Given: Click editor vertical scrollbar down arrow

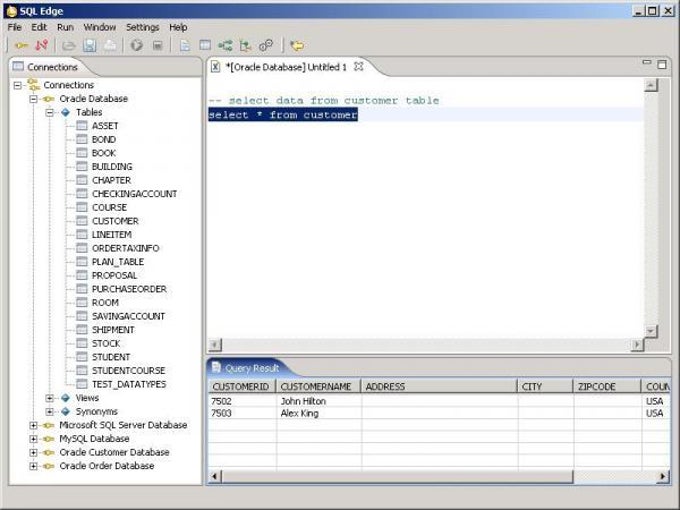Looking at the screenshot, I should coord(651,331).
